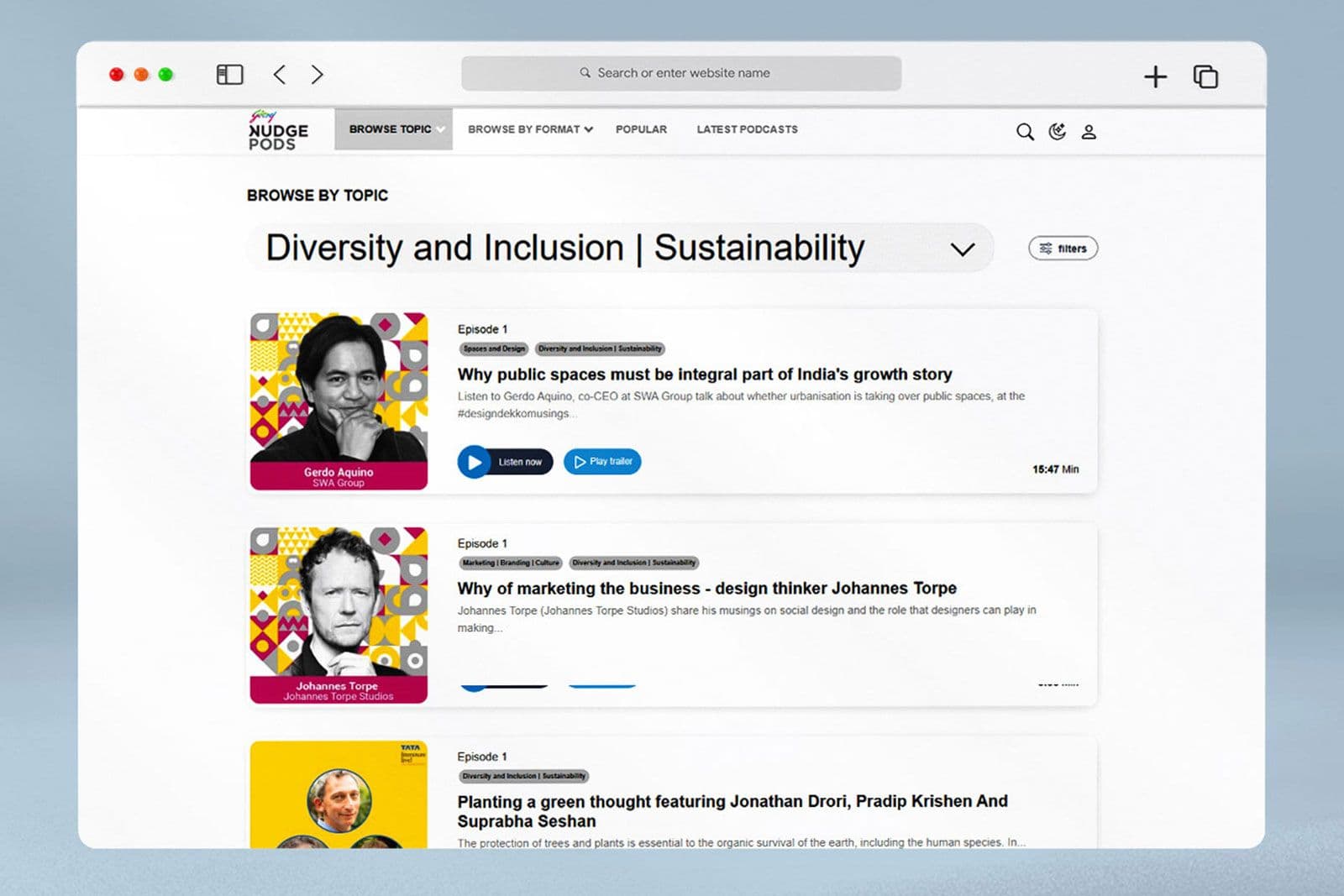Open site search magnifier icon
This screenshot has width=1344, height=896.
click(x=1025, y=132)
